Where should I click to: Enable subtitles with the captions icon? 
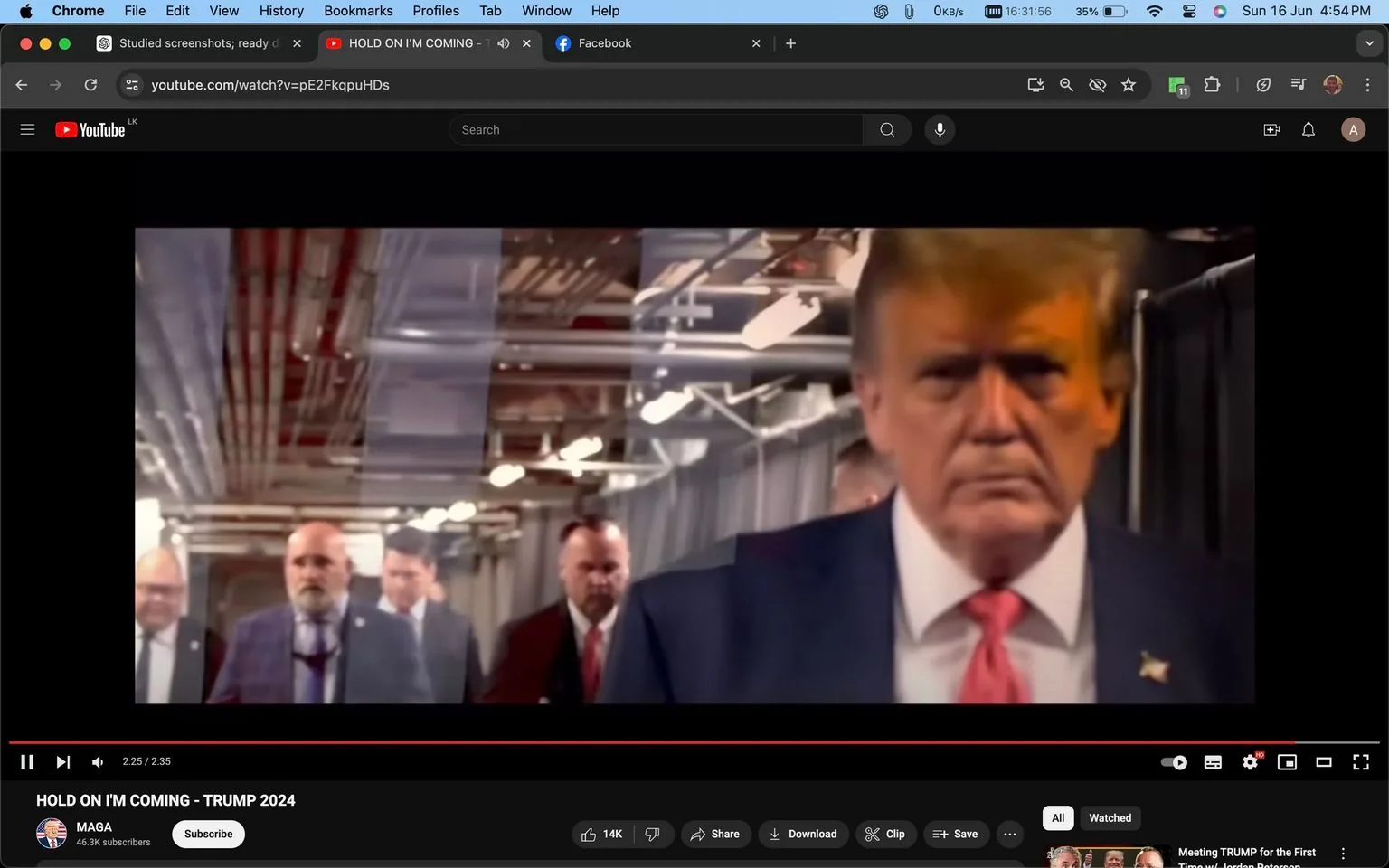tap(1213, 761)
